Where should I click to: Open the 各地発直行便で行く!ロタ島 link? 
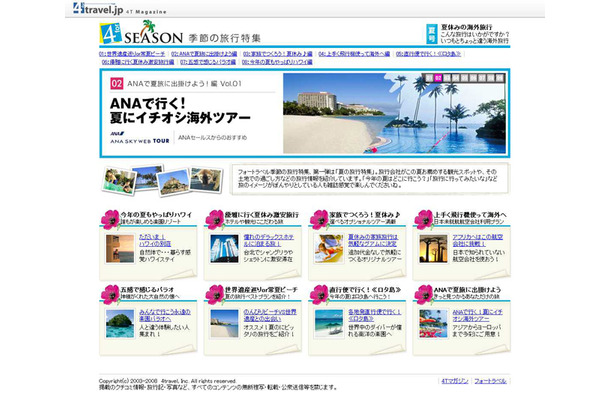(x=374, y=315)
